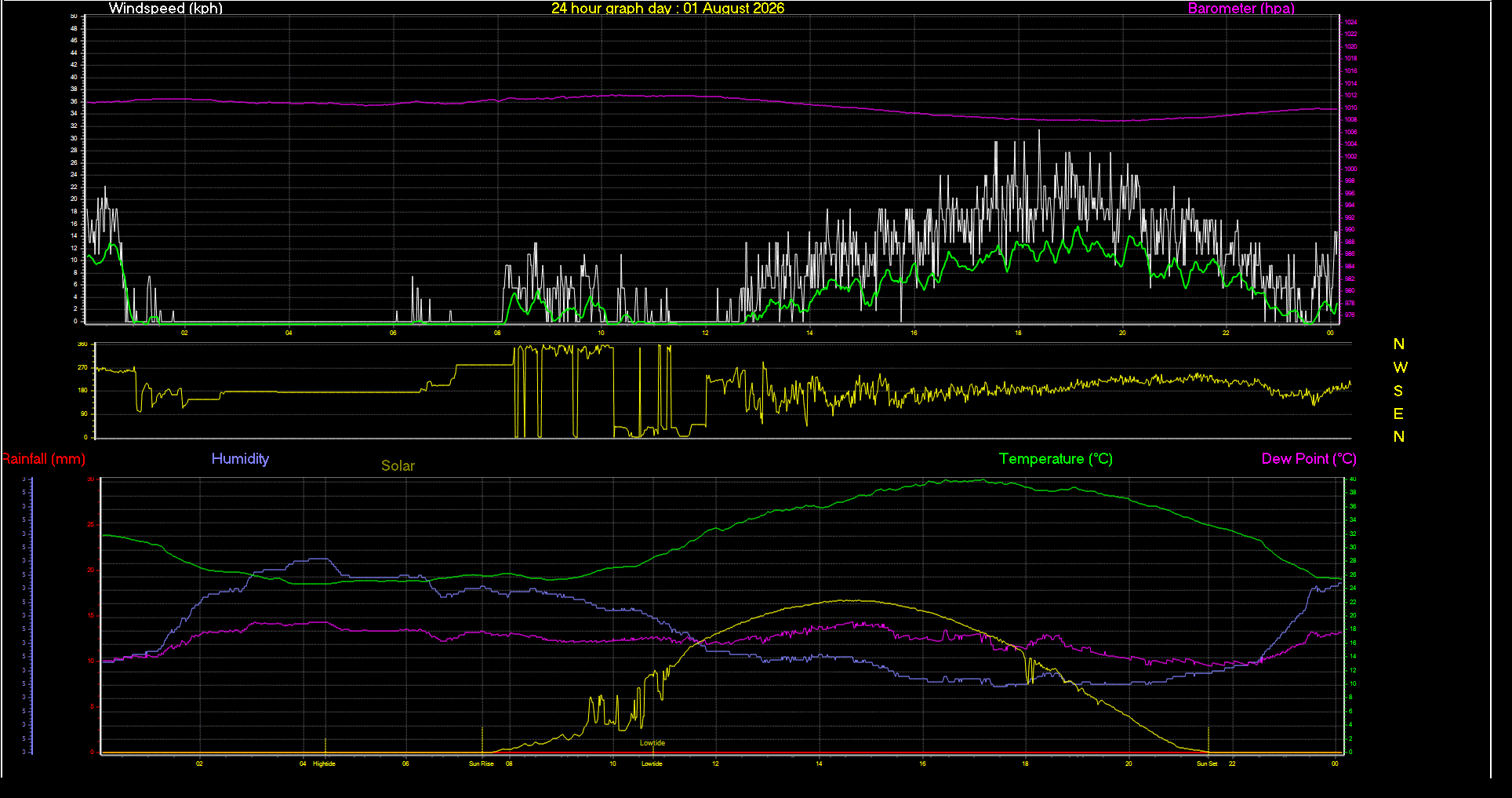
Task: Click the 'Windspeed (kph)' chart title
Action: click(165, 9)
